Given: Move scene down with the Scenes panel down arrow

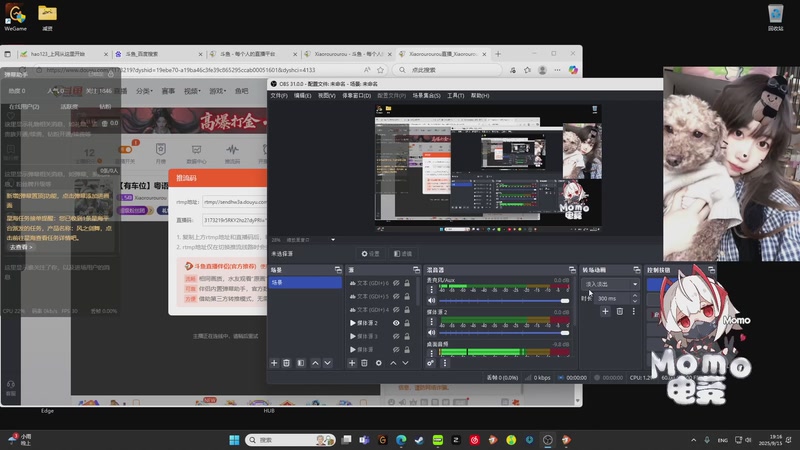Looking at the screenshot, I should [x=328, y=363].
